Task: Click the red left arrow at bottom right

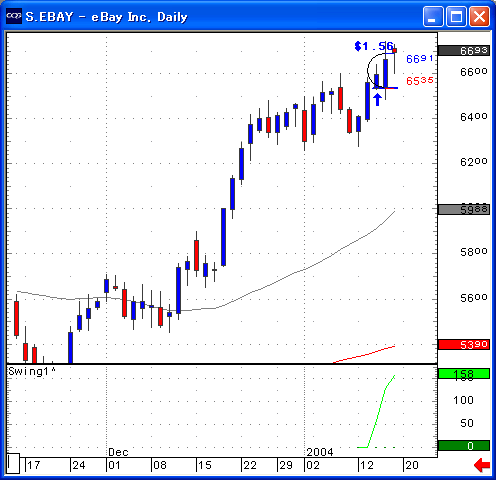Action: (482, 465)
